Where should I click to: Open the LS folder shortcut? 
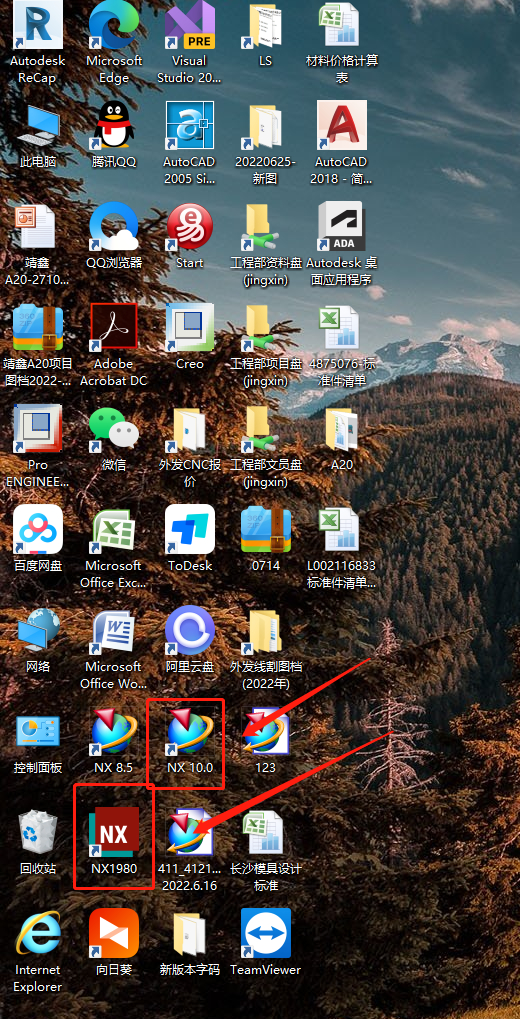pos(265,26)
